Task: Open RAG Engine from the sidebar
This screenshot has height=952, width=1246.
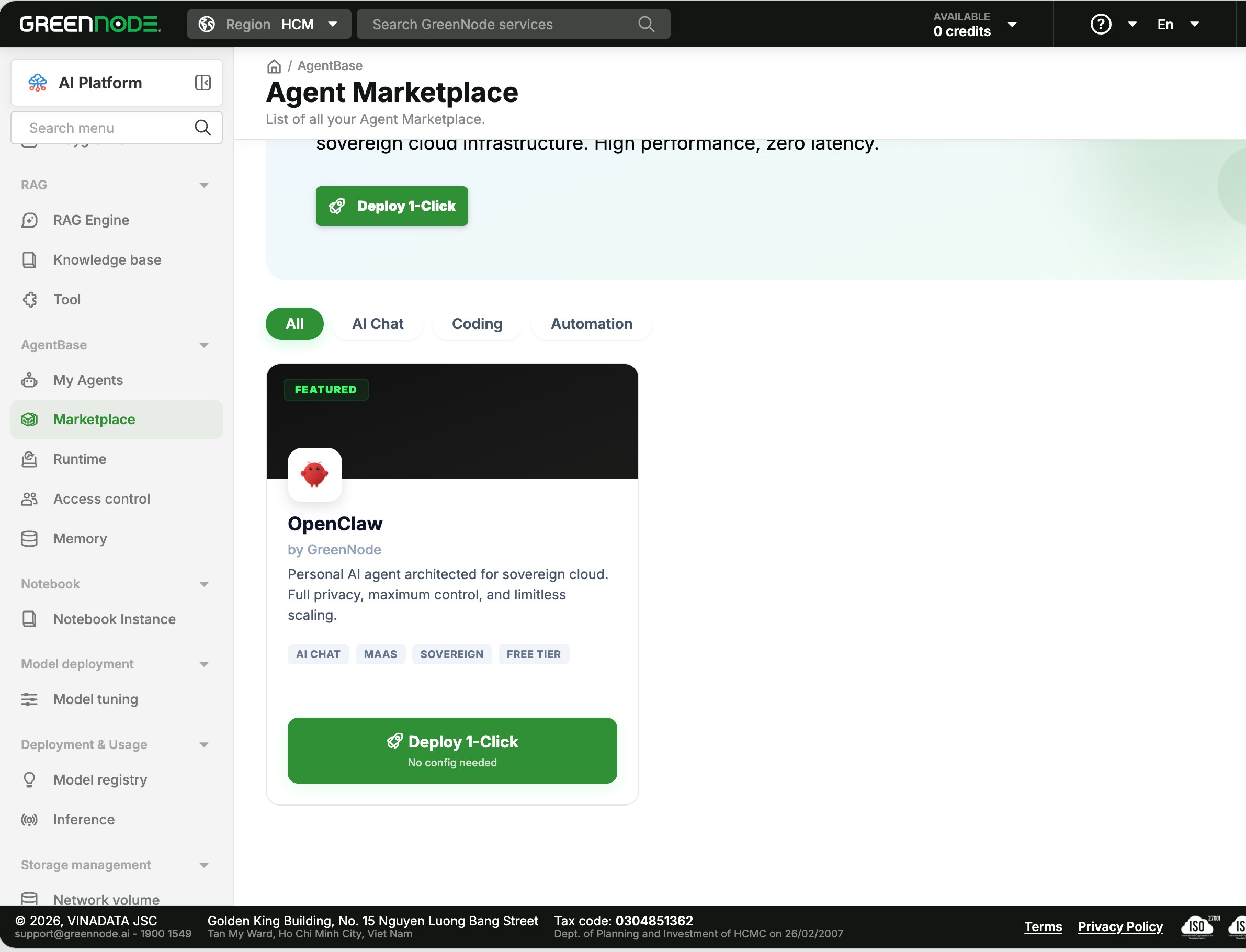Action: [117, 220]
